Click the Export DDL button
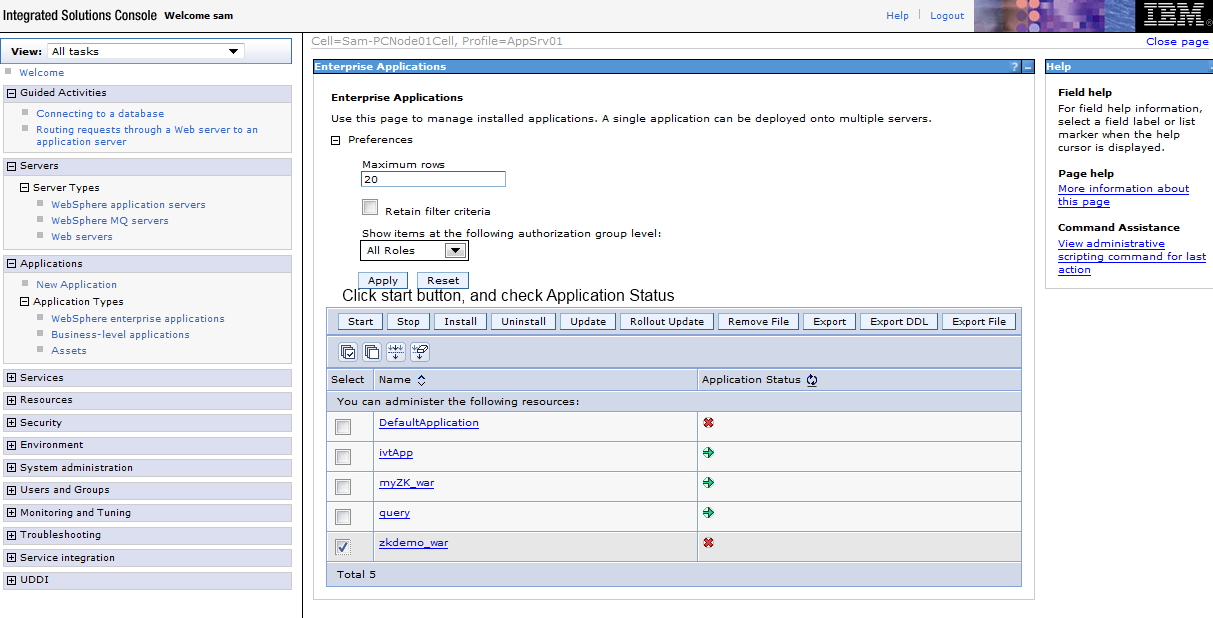This screenshot has height=618, width=1213. [900, 322]
